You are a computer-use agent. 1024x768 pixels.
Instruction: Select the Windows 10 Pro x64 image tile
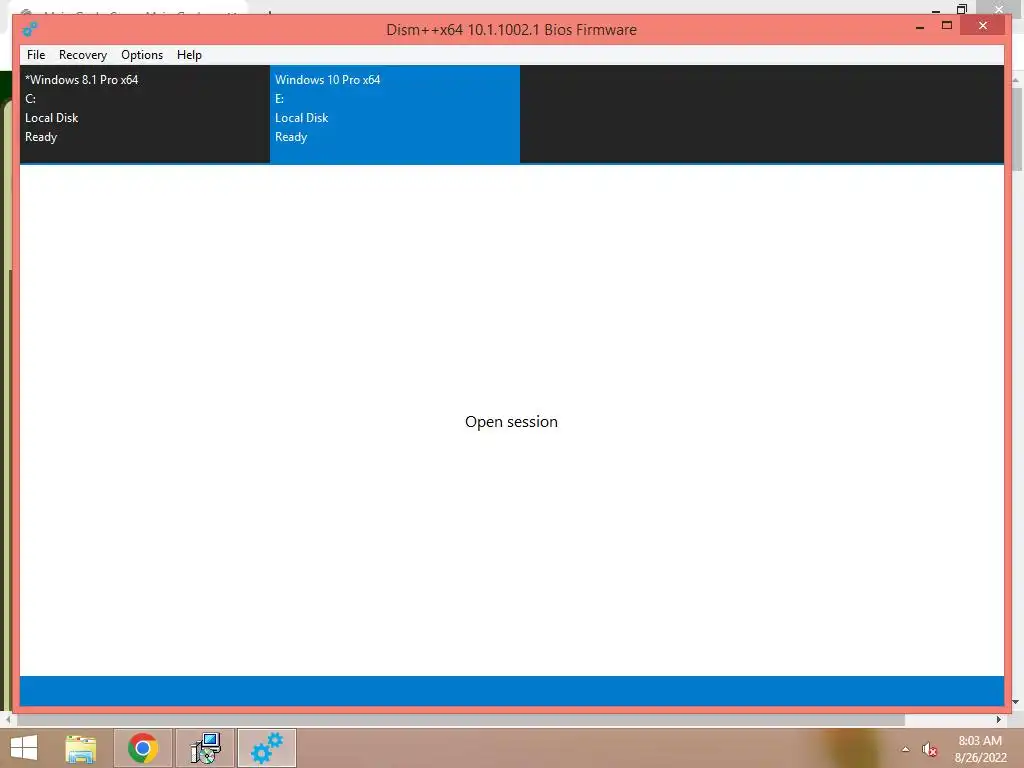point(395,114)
